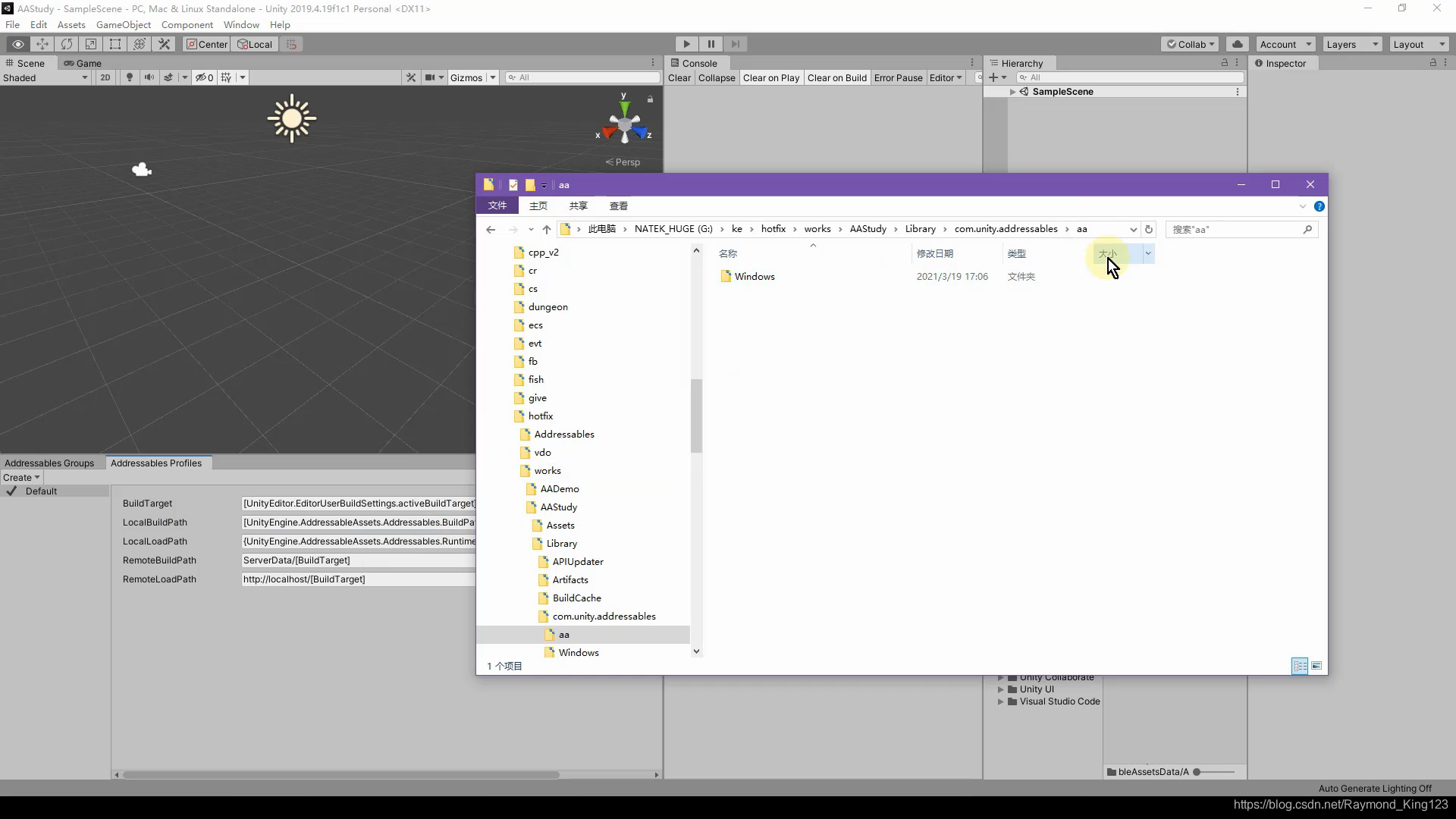
Task: Open the Gizmos dropdown arrow
Action: 492,77
